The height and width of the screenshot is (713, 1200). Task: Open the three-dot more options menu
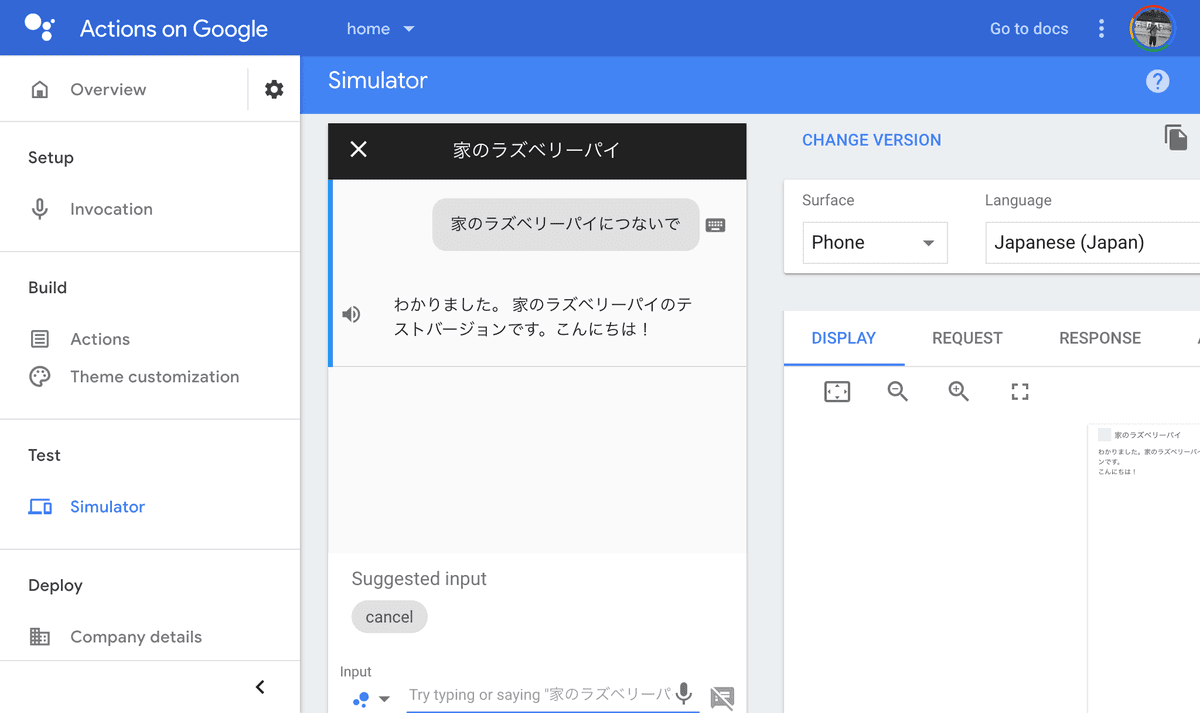(1101, 29)
